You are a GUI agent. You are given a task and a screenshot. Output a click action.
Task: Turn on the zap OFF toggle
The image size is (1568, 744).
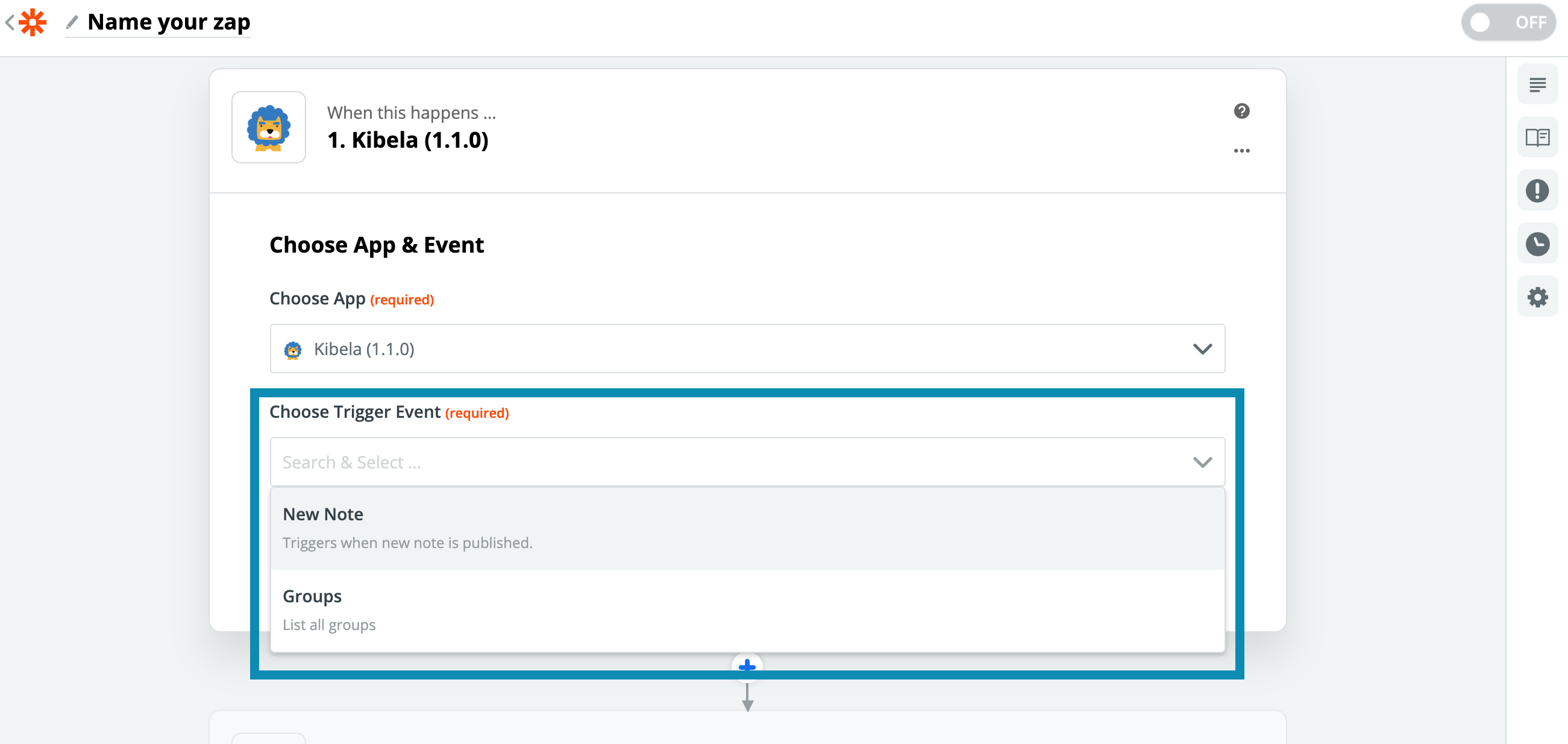tap(1508, 22)
